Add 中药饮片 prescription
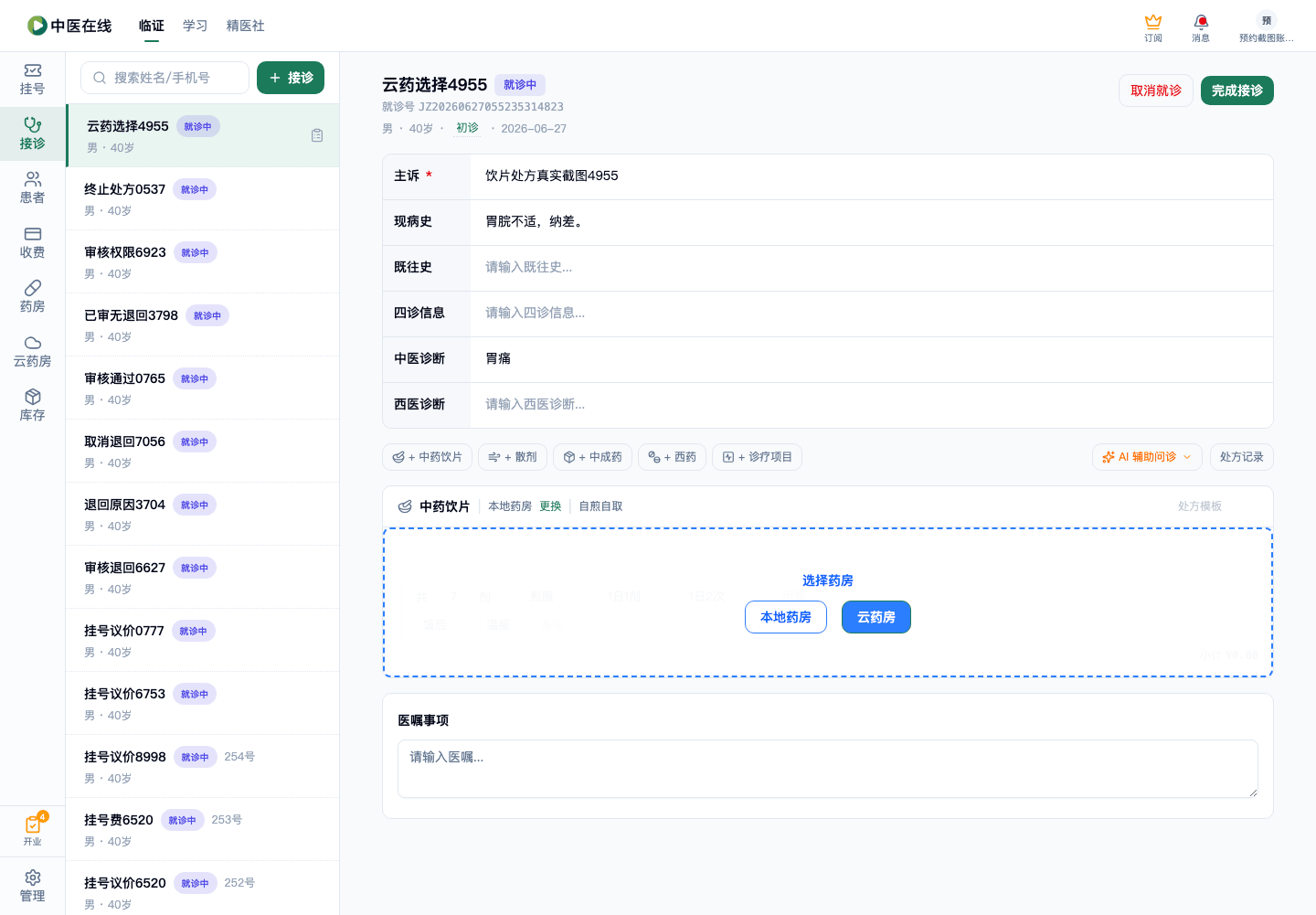The height and width of the screenshot is (915, 1316). [x=427, y=457]
